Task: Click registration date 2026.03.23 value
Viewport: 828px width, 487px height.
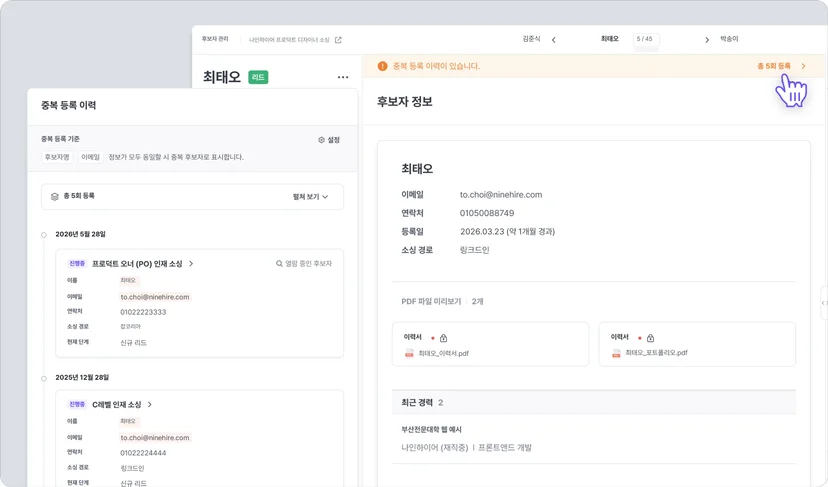Action: [507, 231]
